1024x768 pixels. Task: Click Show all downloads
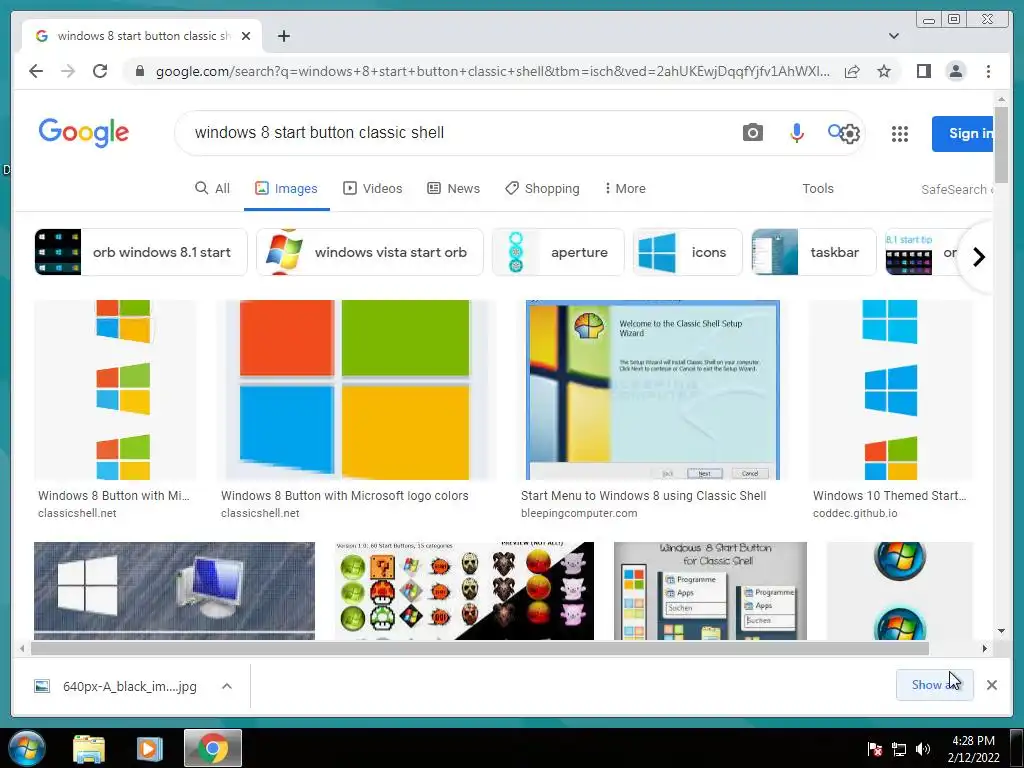[935, 685]
